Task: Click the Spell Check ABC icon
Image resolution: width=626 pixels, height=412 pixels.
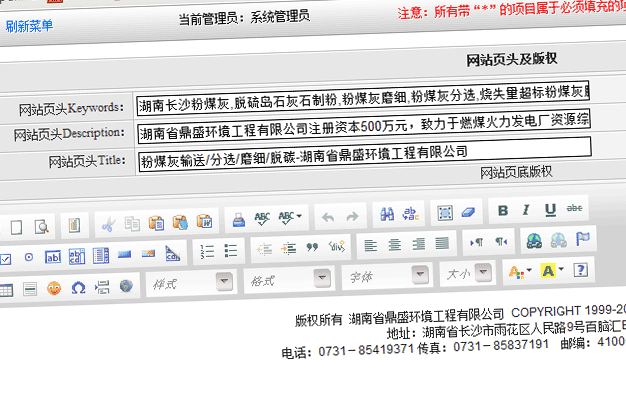Action: point(262,218)
